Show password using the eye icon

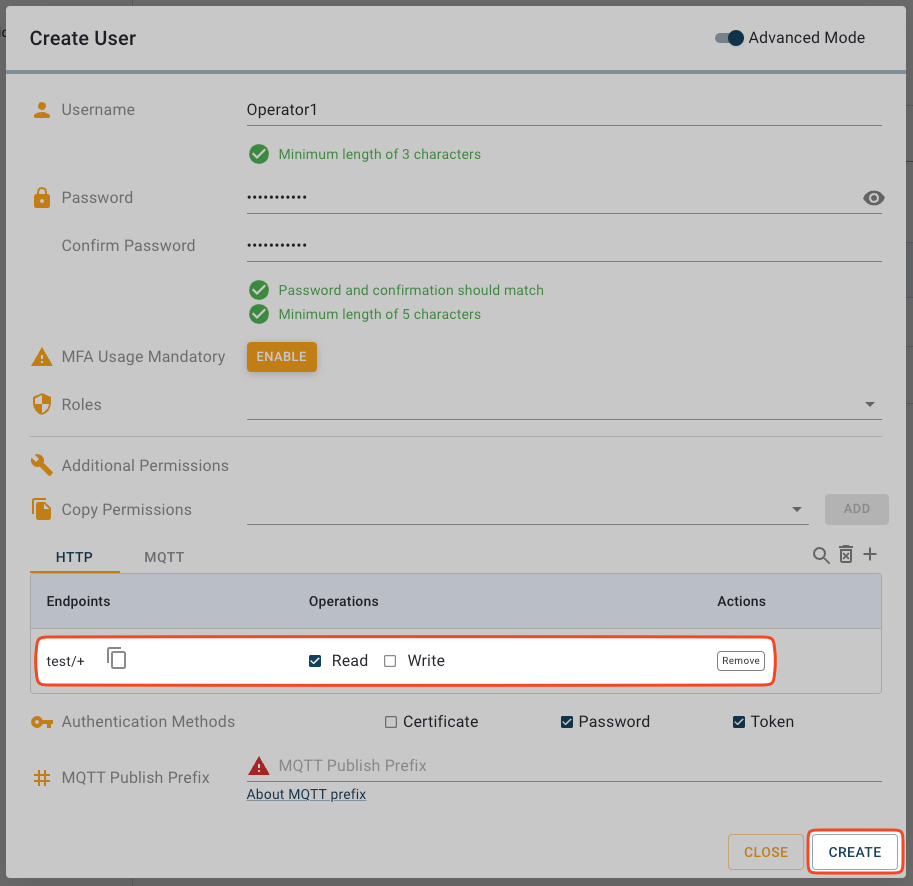point(873,198)
